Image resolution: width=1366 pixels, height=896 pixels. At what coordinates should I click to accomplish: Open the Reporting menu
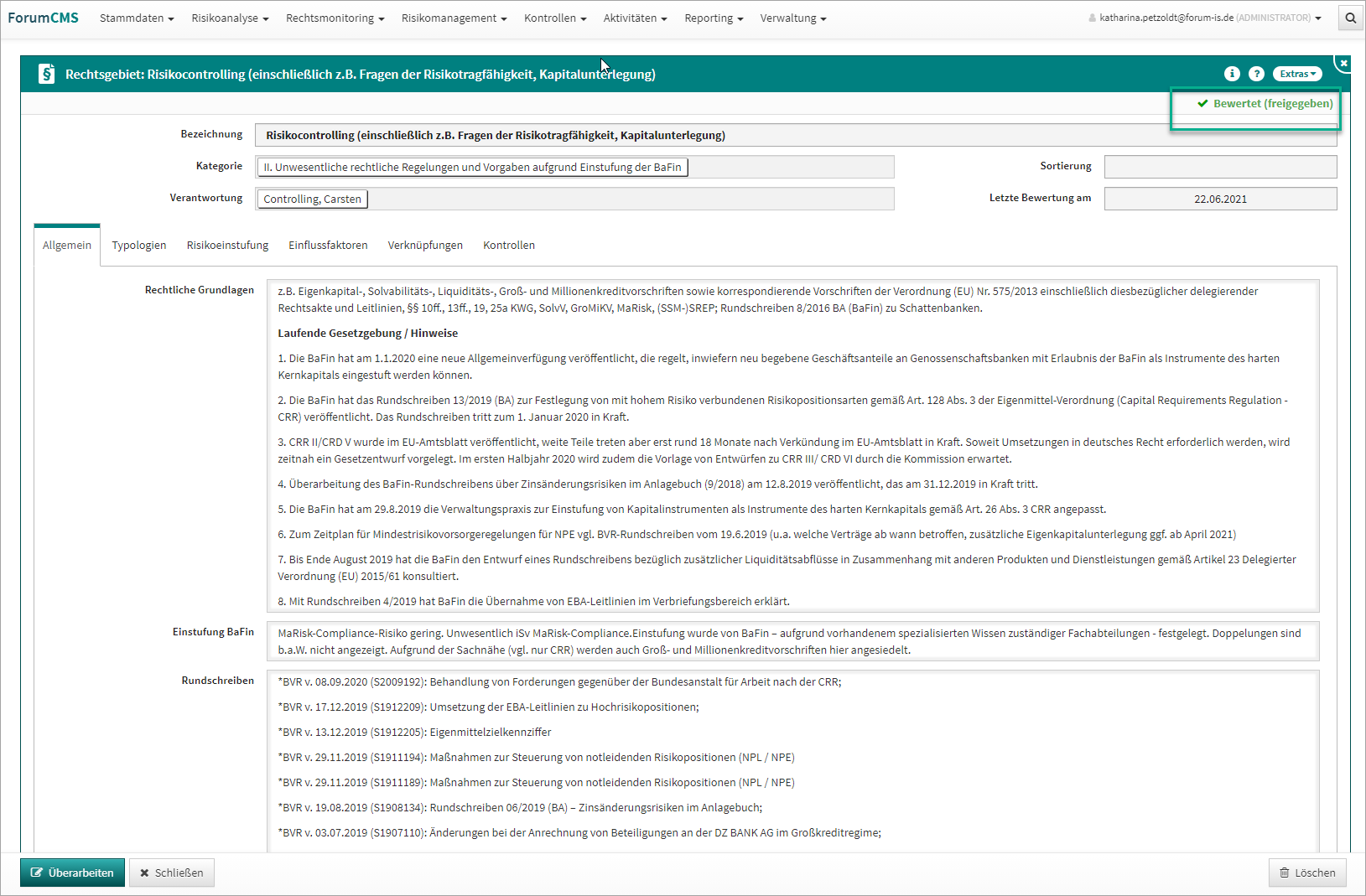(714, 18)
